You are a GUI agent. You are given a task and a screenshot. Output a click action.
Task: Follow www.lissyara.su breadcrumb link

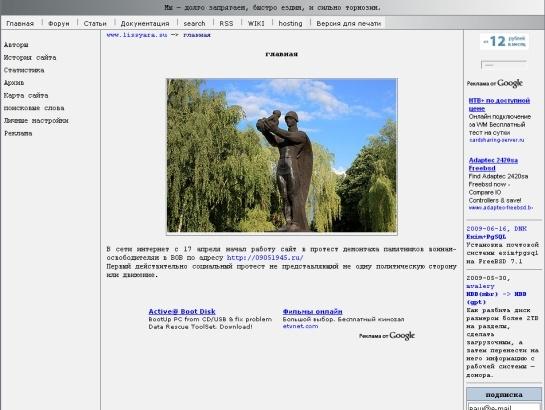click(137, 35)
